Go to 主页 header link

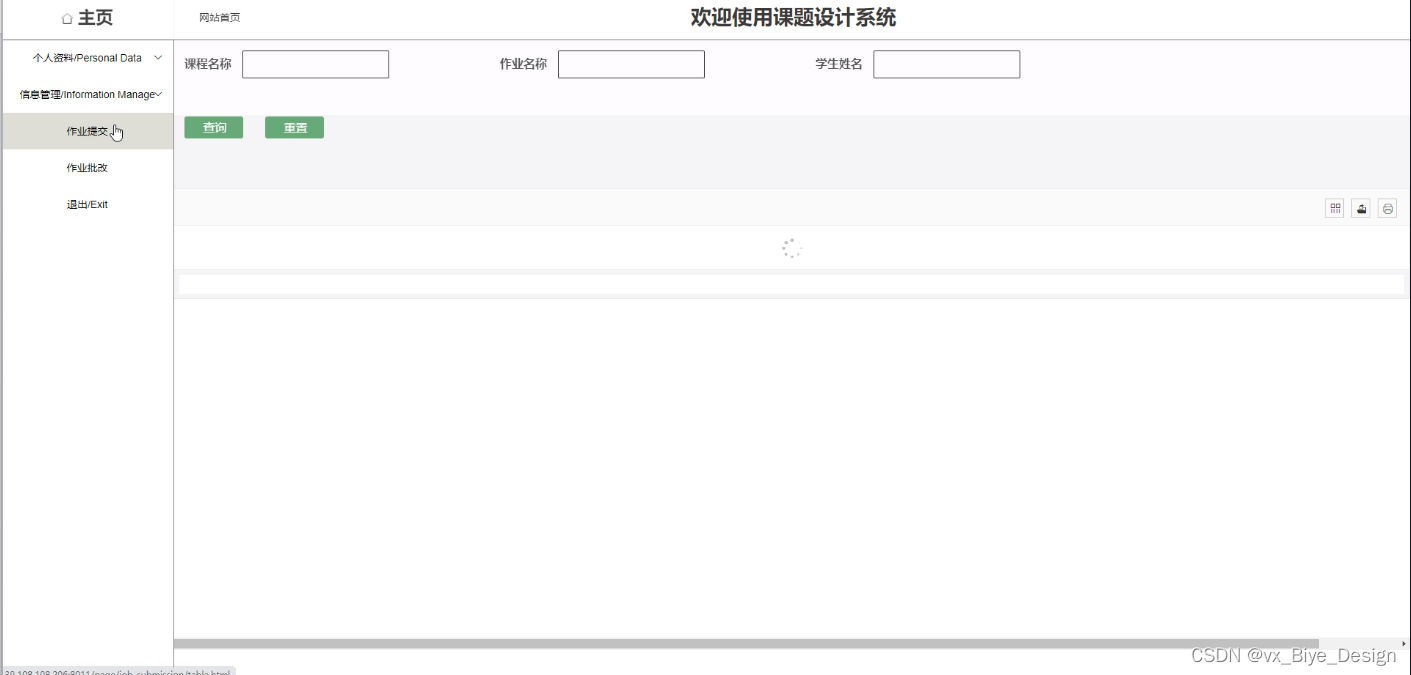(x=95, y=18)
